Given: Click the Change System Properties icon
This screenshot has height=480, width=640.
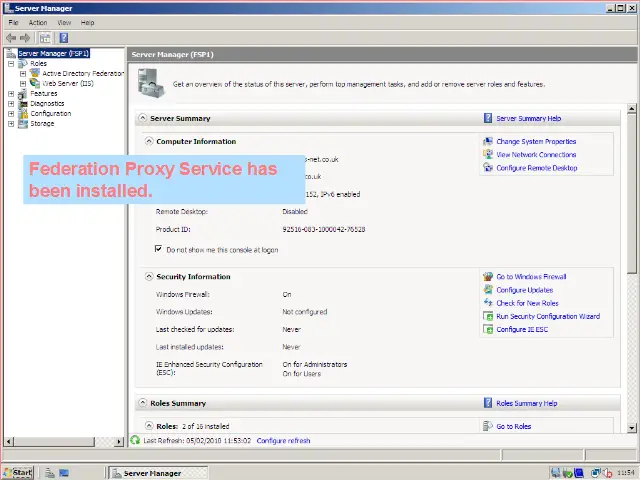Looking at the screenshot, I should pyautogui.click(x=488, y=142).
